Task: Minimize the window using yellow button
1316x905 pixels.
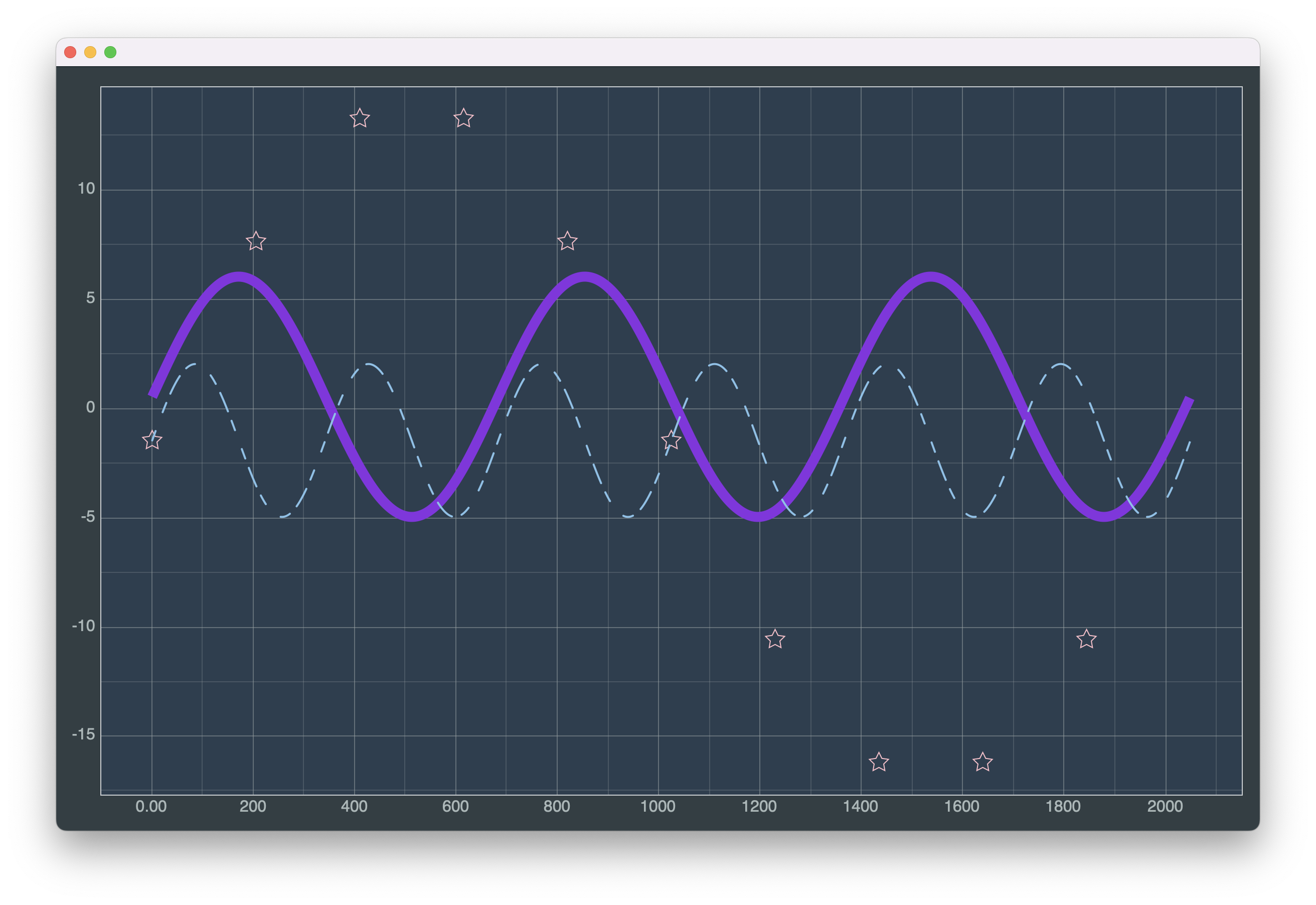Action: pyautogui.click(x=90, y=52)
